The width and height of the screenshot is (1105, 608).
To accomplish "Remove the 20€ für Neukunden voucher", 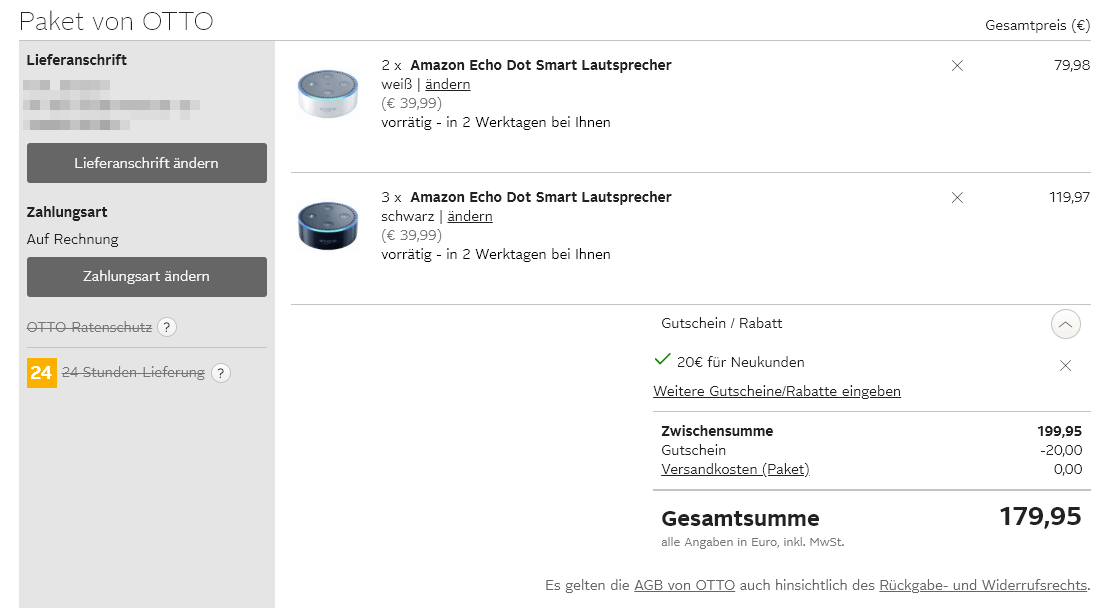I will tap(1065, 365).
